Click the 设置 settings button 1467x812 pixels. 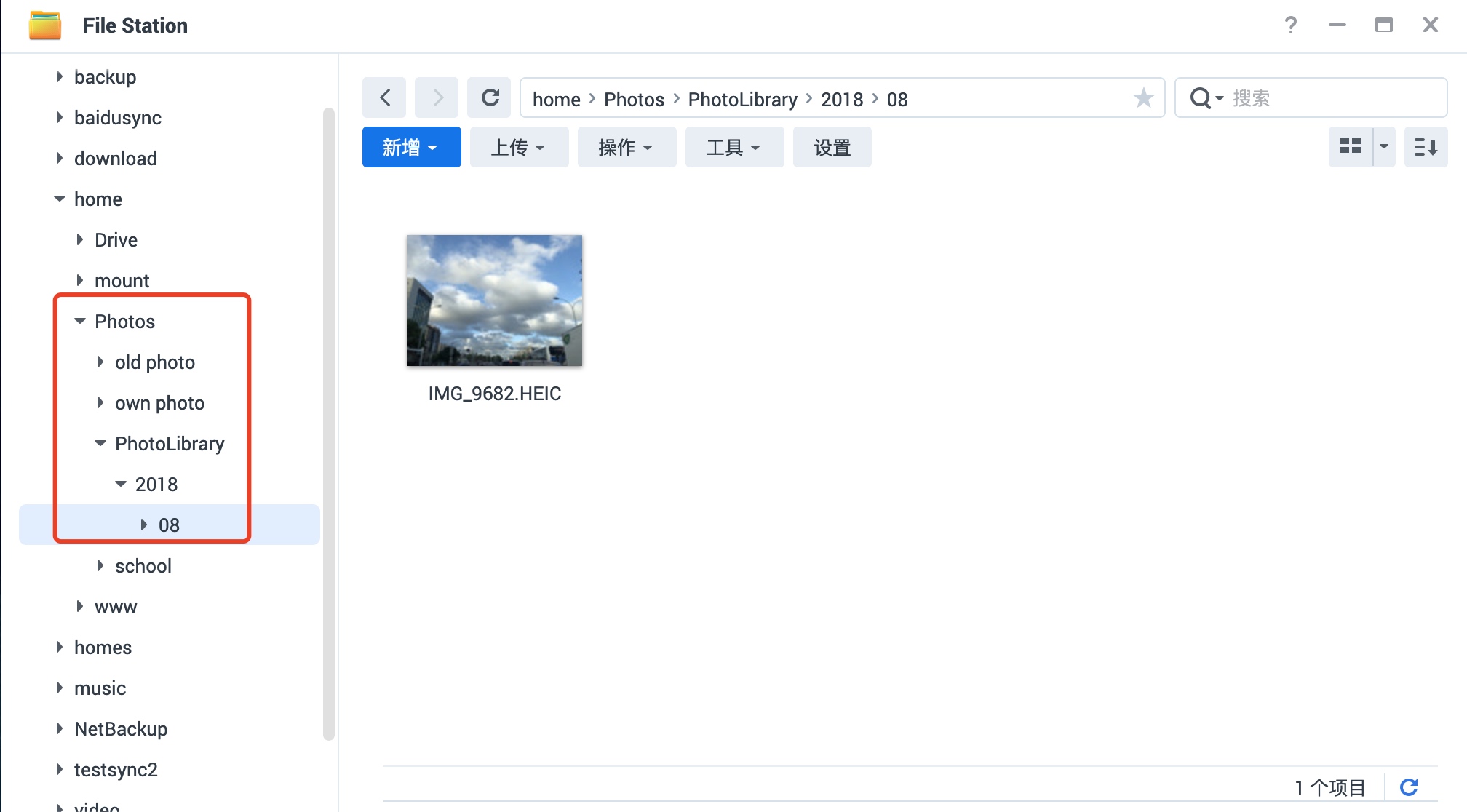[x=832, y=147]
